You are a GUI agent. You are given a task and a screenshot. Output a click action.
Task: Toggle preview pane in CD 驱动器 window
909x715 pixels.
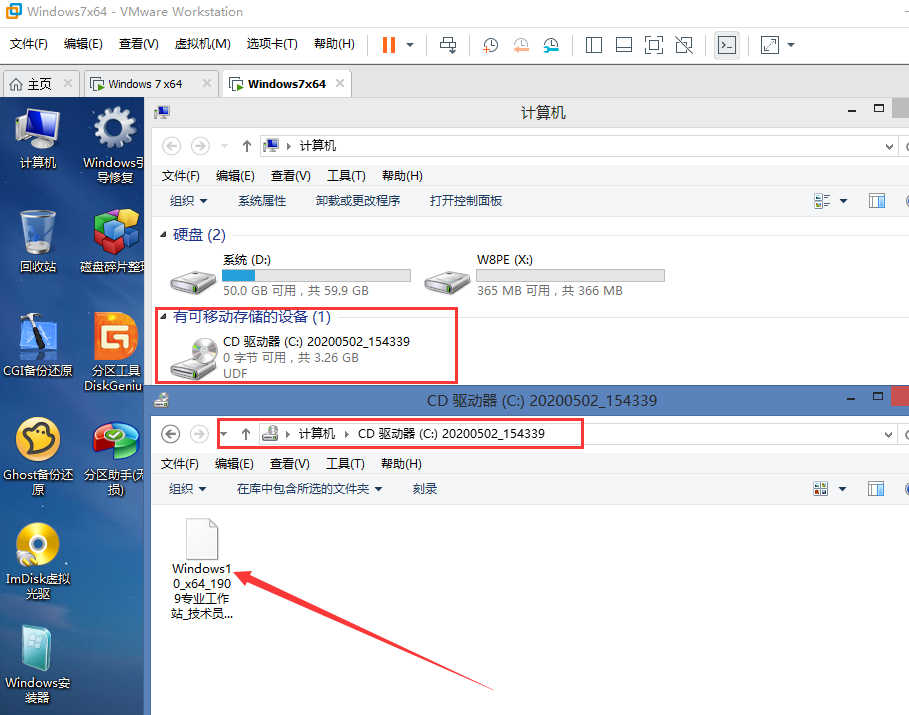[x=875, y=489]
